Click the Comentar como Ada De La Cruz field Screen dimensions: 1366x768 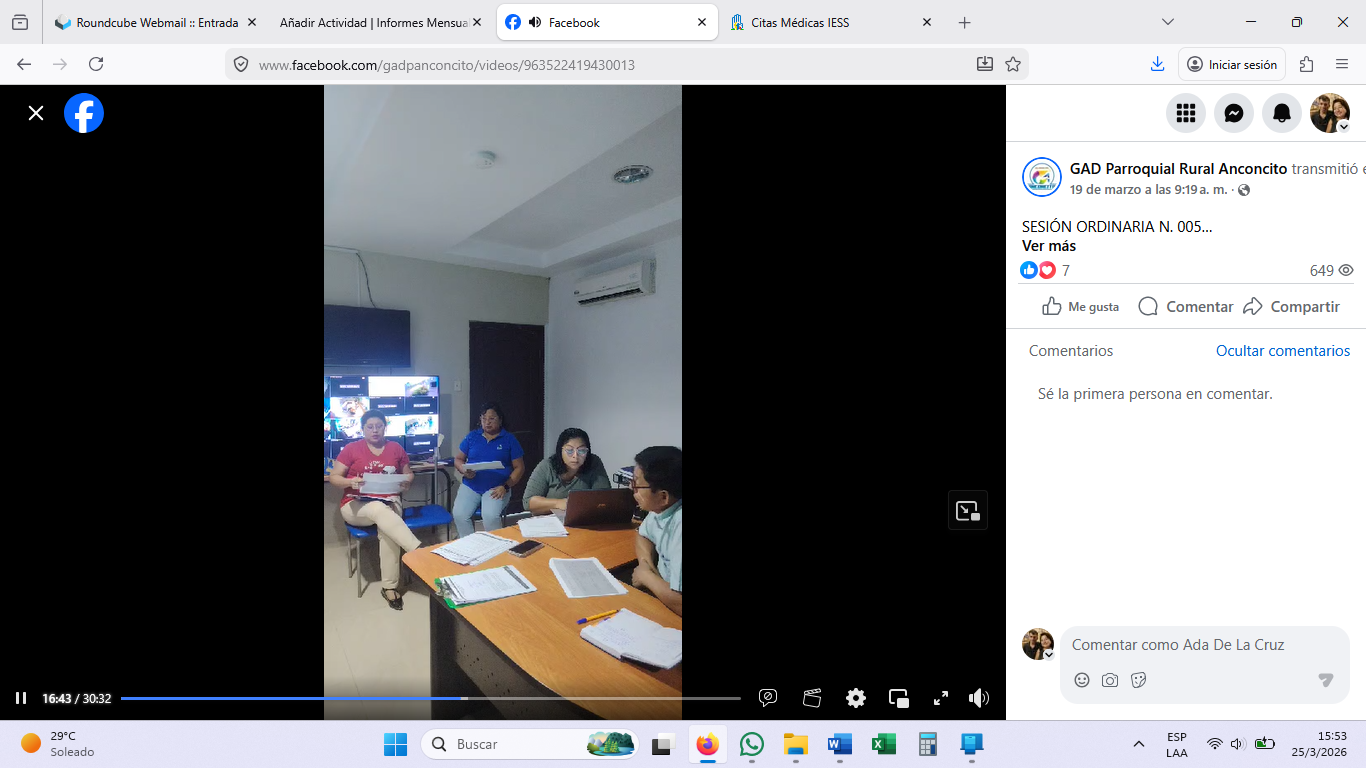click(1190, 645)
